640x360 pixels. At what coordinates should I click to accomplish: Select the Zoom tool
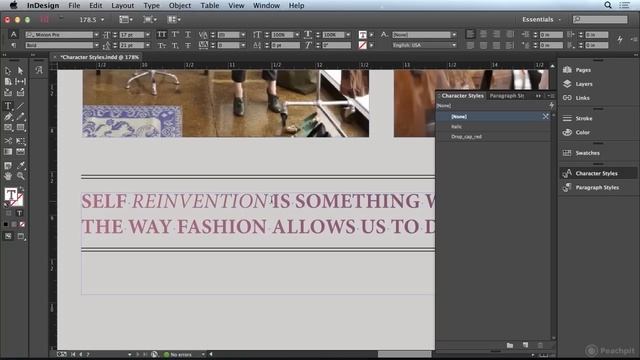click(20, 176)
